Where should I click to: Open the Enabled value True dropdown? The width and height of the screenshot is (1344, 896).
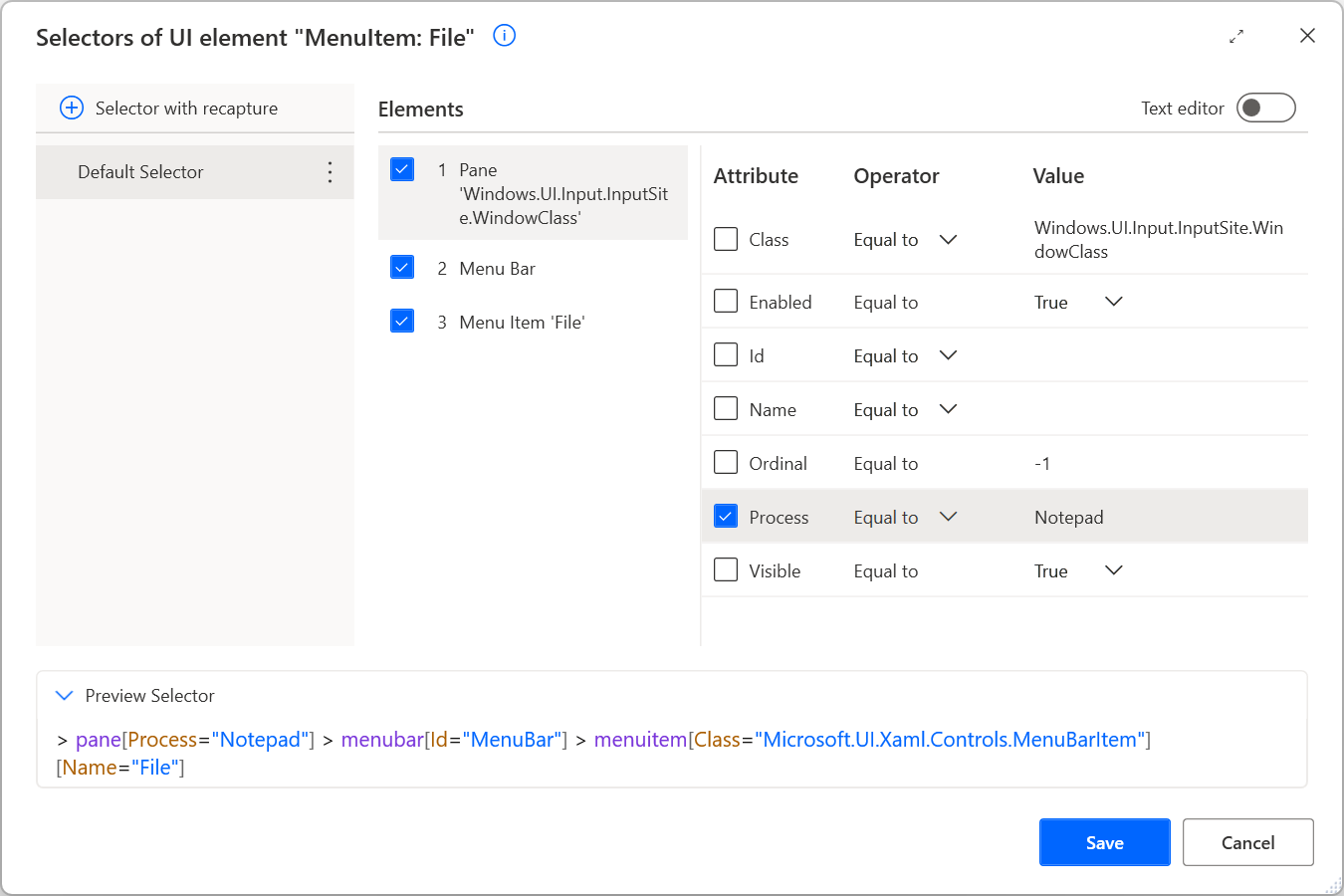1113,301
